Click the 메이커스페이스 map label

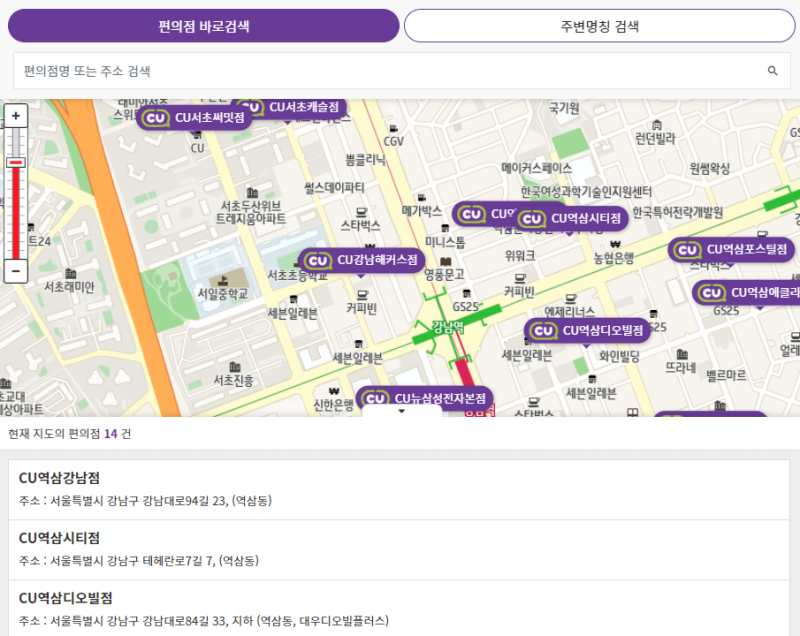coord(536,168)
